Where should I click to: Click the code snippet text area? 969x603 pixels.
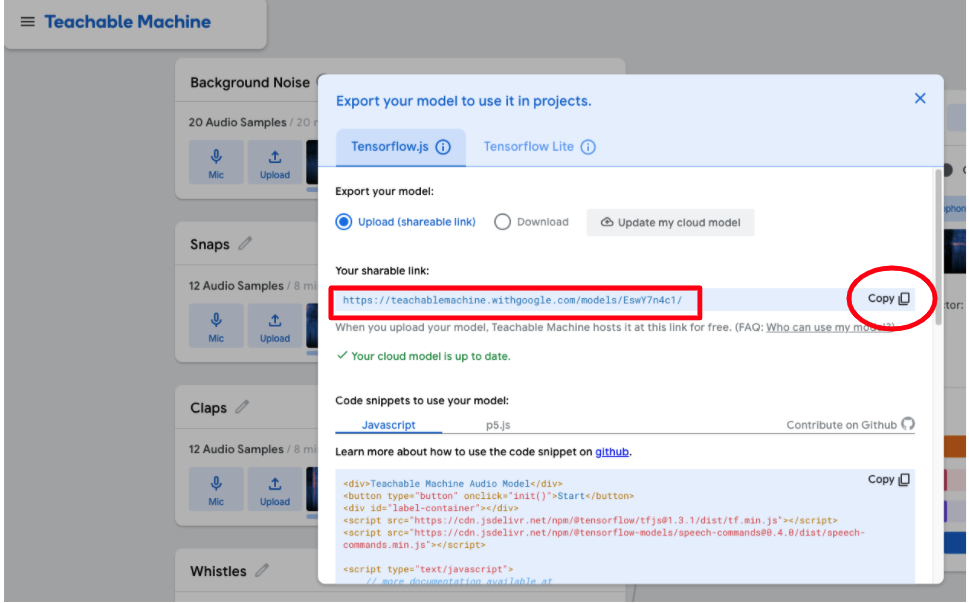pyautogui.click(x=625, y=526)
